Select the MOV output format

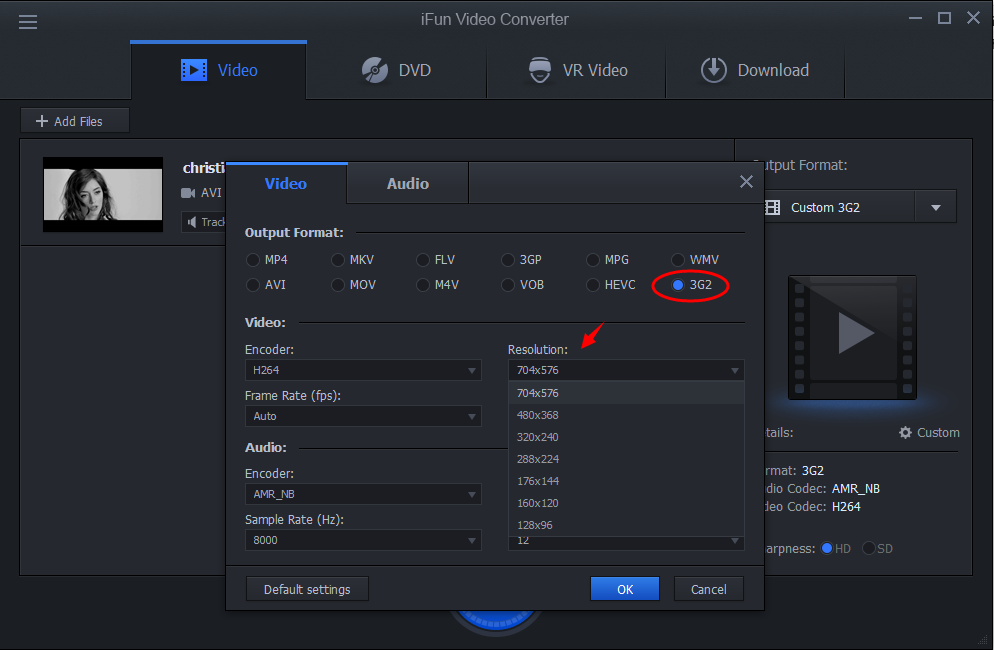(x=353, y=285)
